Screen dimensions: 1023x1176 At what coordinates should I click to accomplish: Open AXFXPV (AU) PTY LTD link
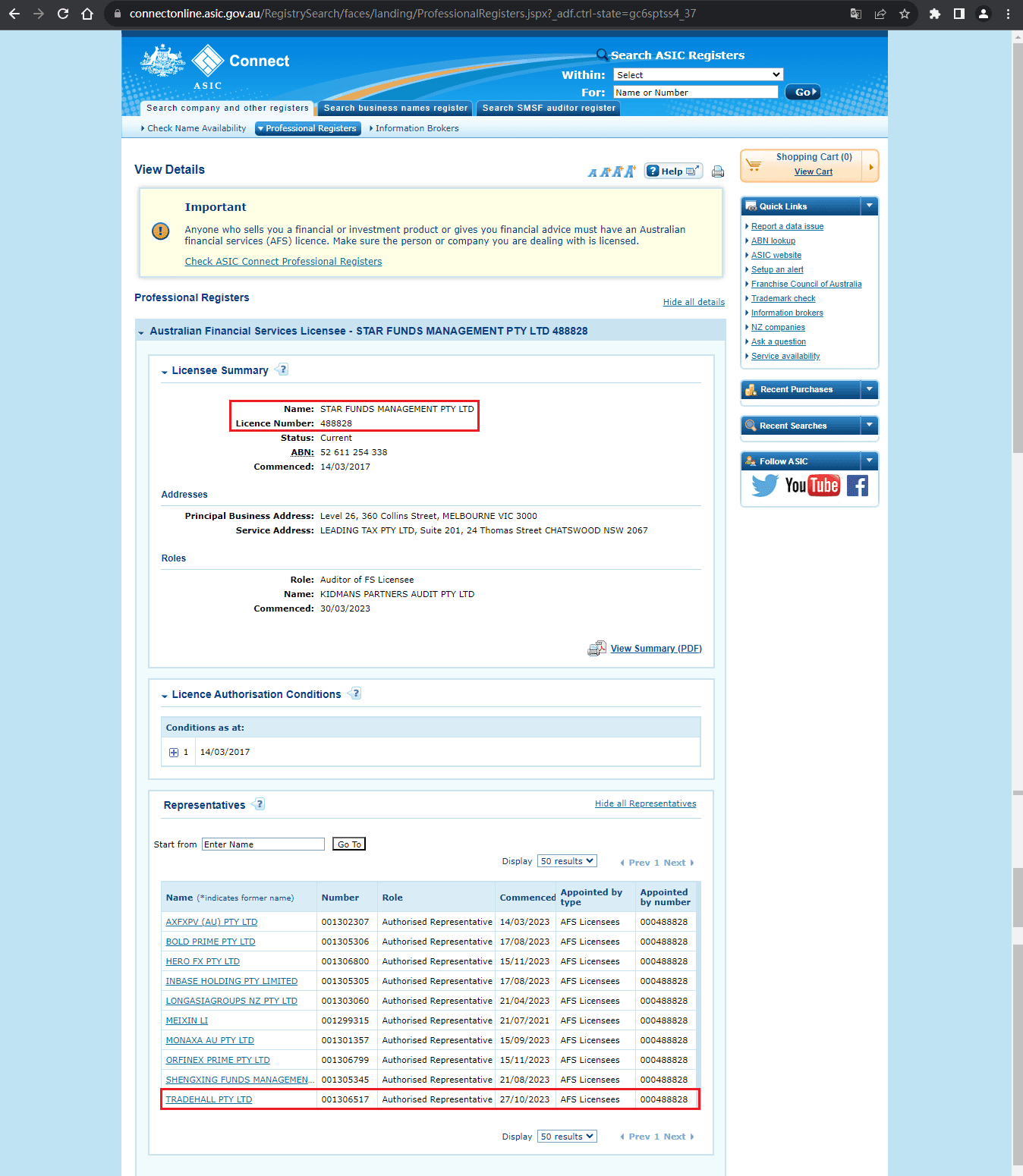212,922
